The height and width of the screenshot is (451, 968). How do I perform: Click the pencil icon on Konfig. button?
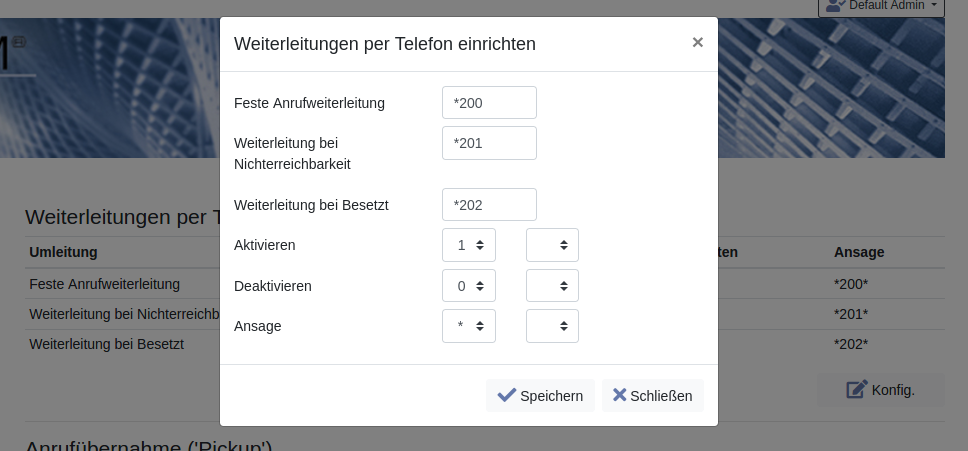[x=857, y=389]
